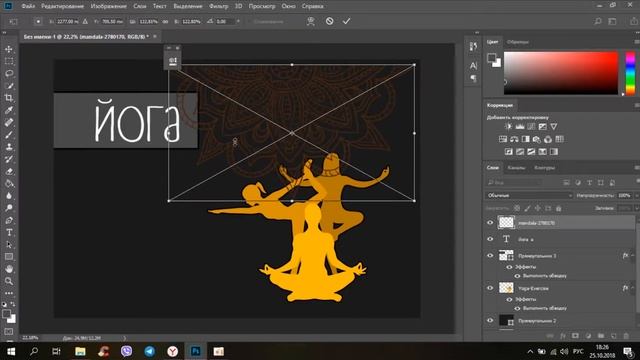Select the Eraser tool

tap(9, 171)
